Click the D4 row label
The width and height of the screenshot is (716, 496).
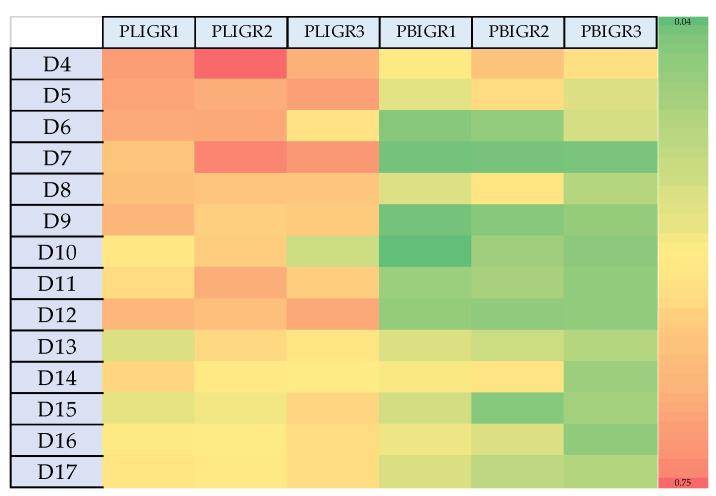[x=56, y=65]
